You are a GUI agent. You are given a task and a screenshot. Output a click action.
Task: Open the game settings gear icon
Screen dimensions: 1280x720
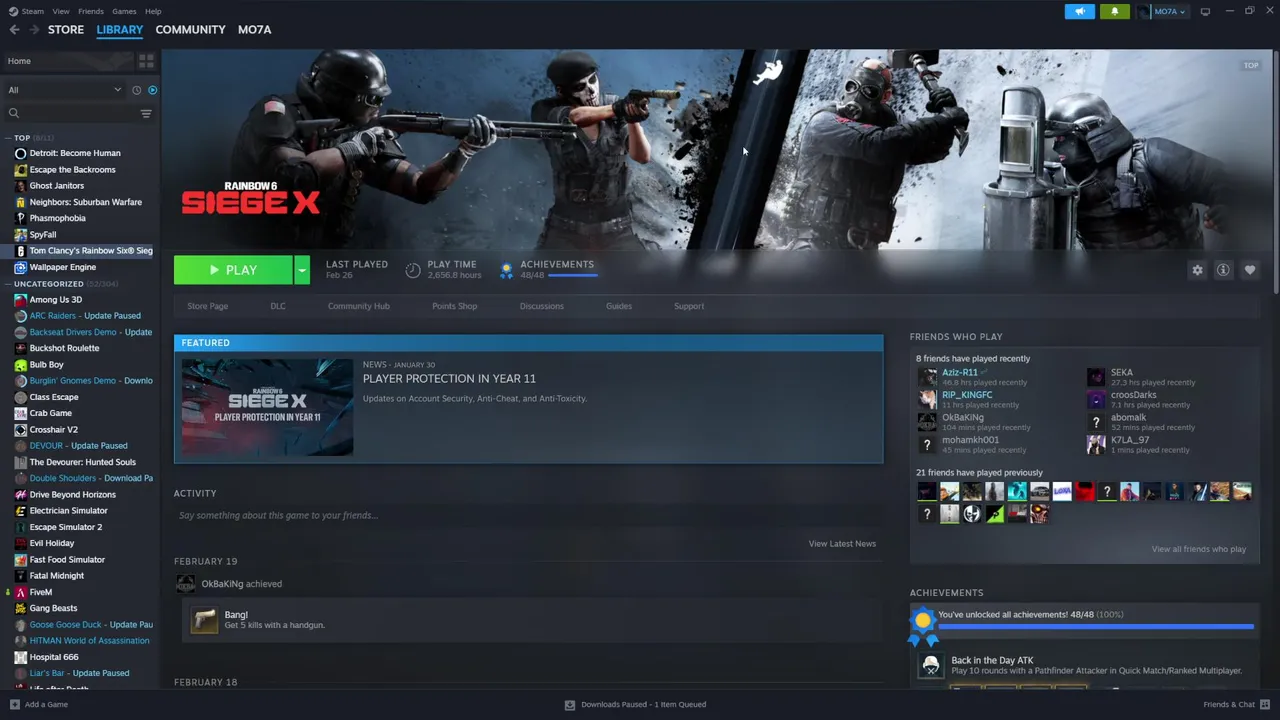coord(1197,270)
